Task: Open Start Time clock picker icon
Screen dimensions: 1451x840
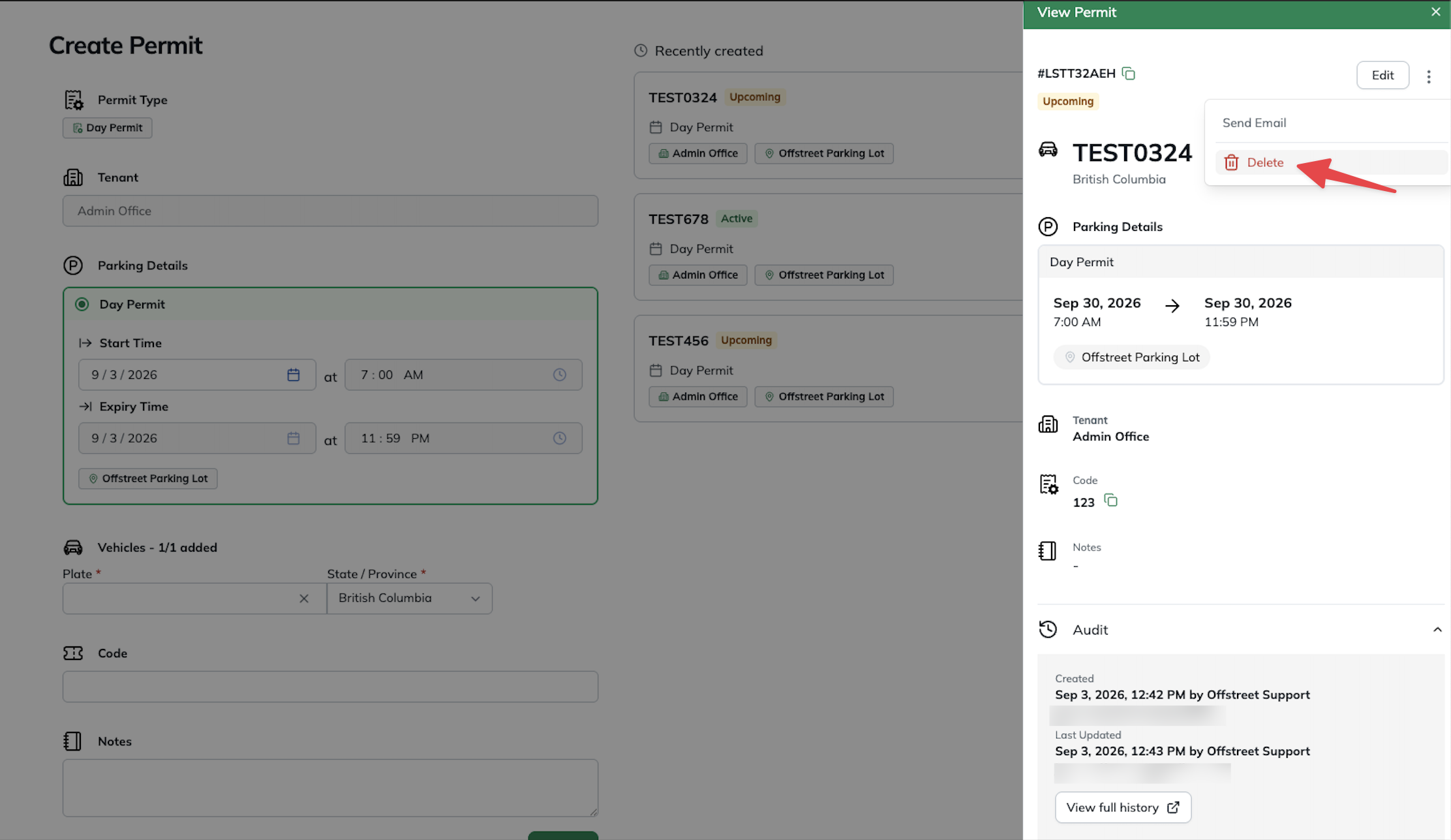Action: coord(560,375)
